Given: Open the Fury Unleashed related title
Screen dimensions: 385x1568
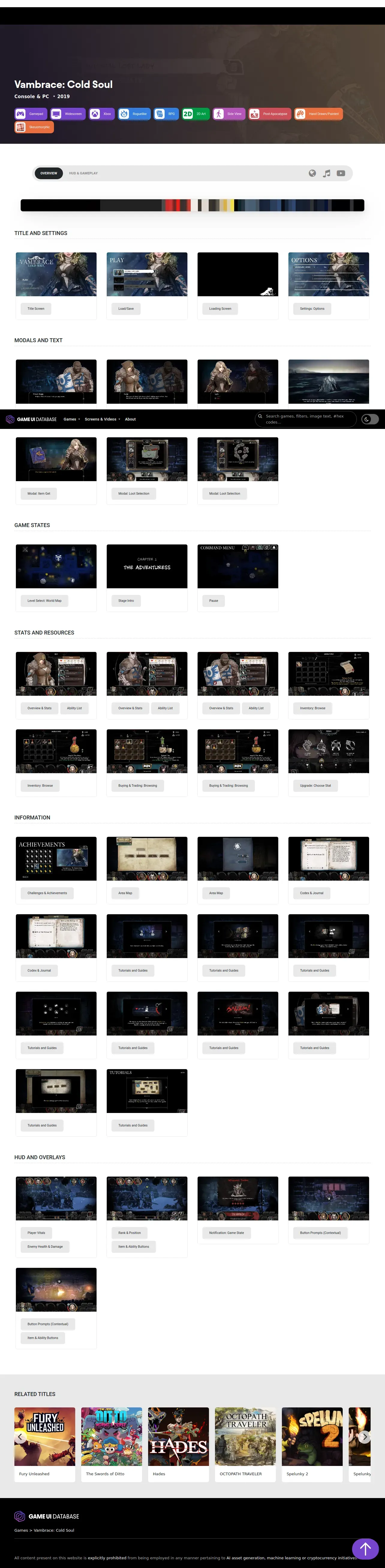Looking at the screenshot, I should pos(45,1444).
